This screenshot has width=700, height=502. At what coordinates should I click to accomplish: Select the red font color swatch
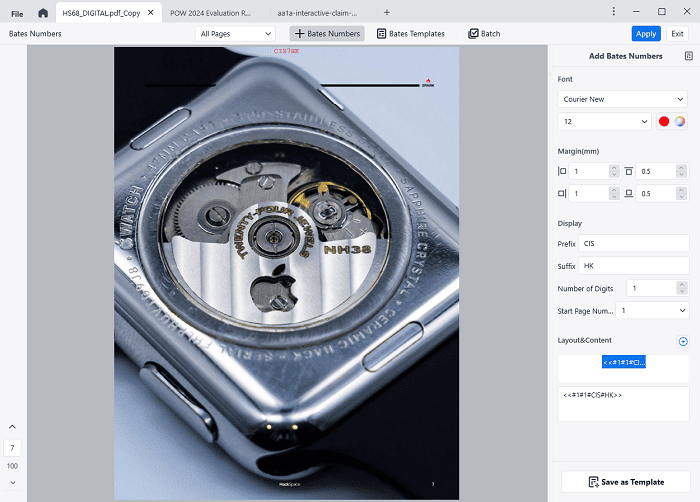click(663, 121)
